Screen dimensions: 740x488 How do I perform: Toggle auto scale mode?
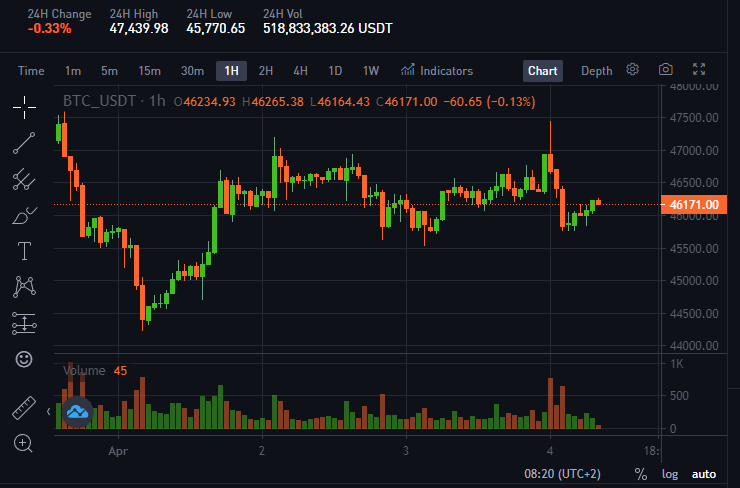click(704, 474)
